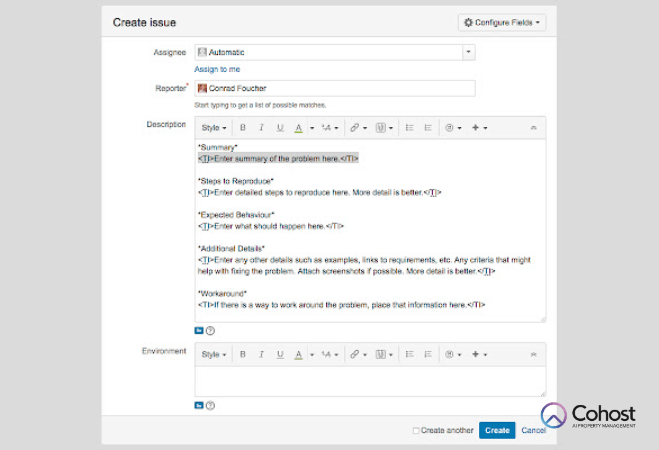Insert numbered list in Description toolbar
Screen dimensions: 659x450
(428, 128)
